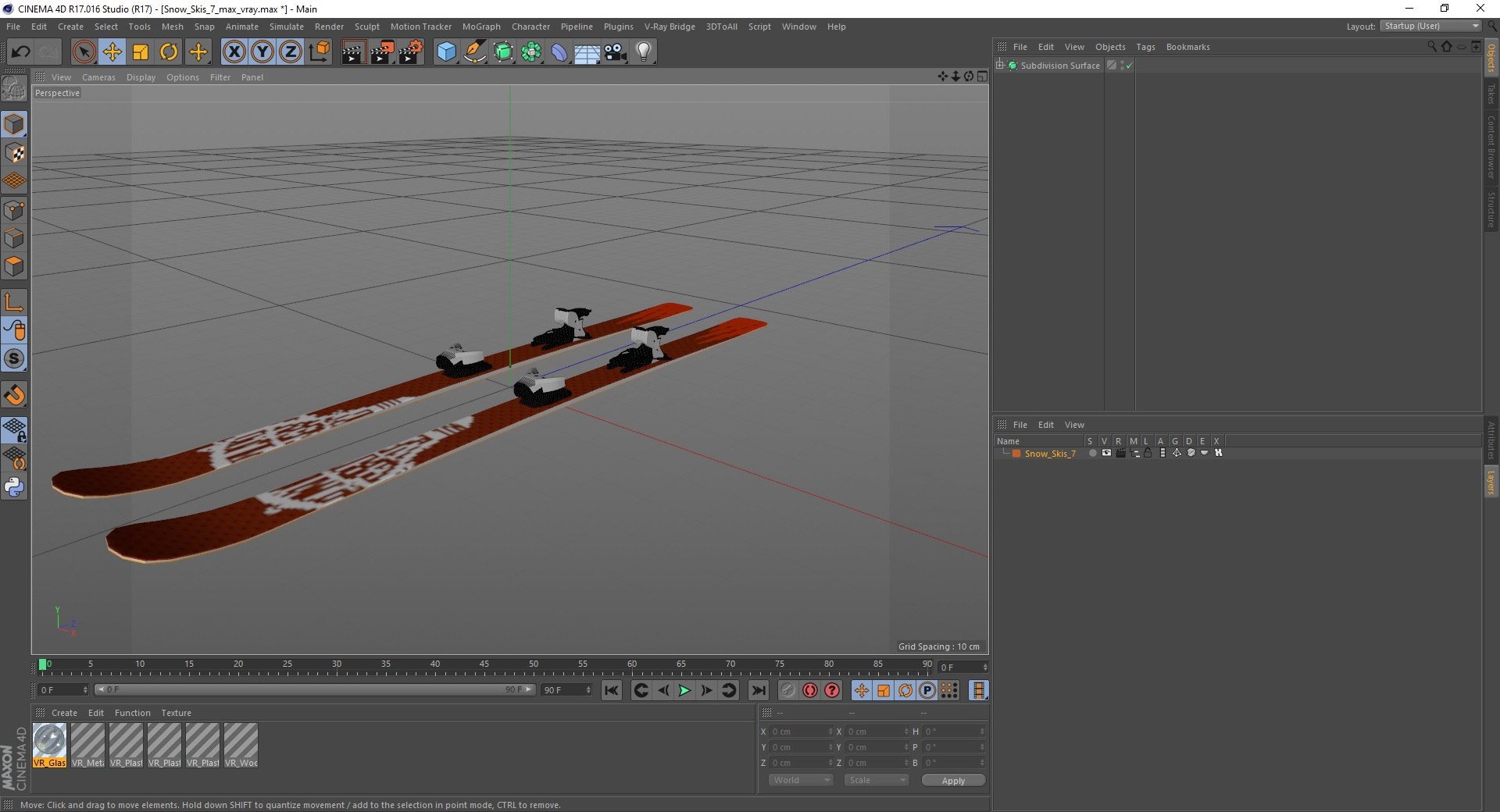Screen dimensions: 1500x812
Task: Open the Layout dropdown
Action: (1431, 26)
